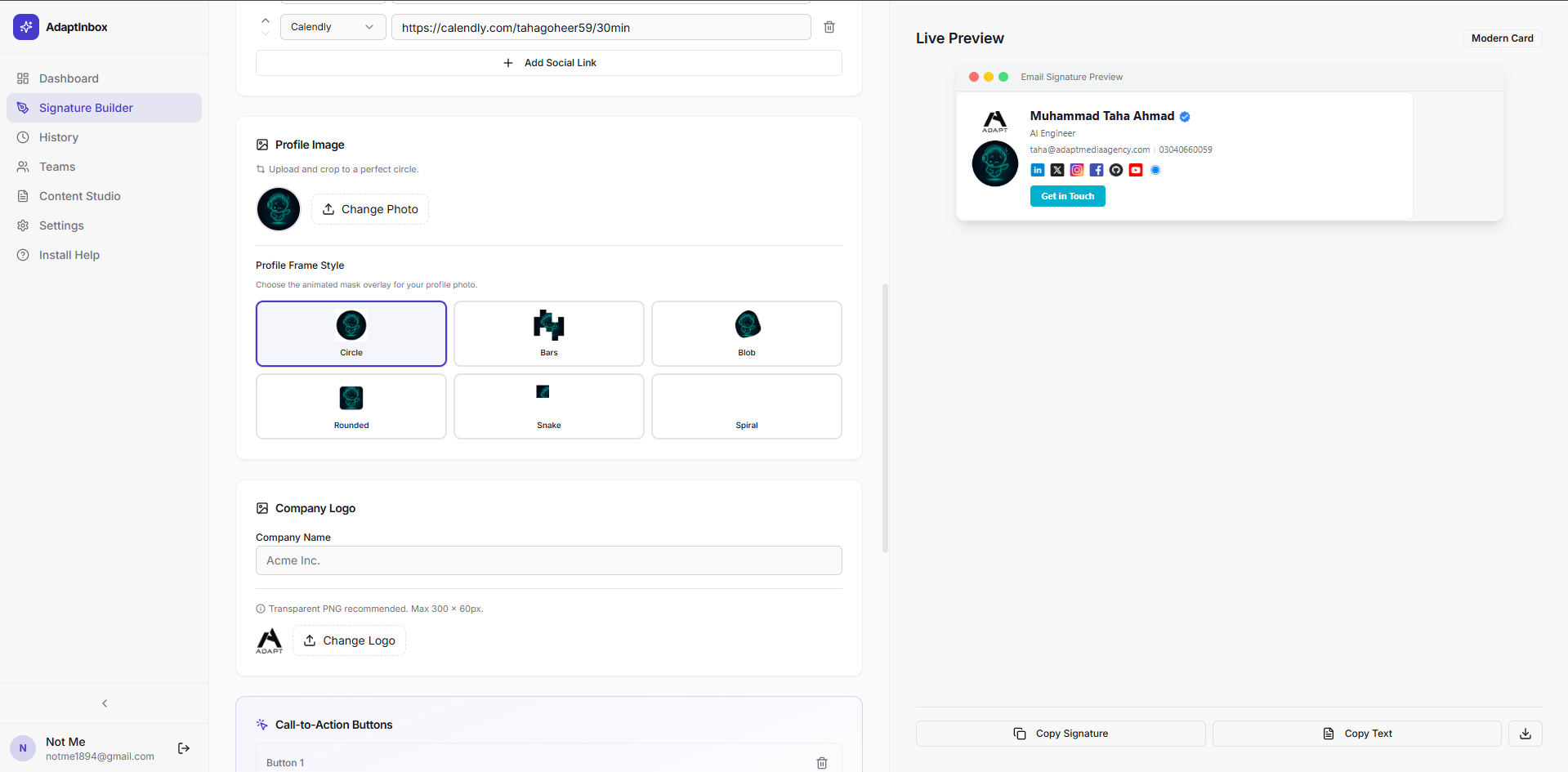This screenshot has height=772, width=1568.
Task: Select the Spiral frame style
Action: 747,406
